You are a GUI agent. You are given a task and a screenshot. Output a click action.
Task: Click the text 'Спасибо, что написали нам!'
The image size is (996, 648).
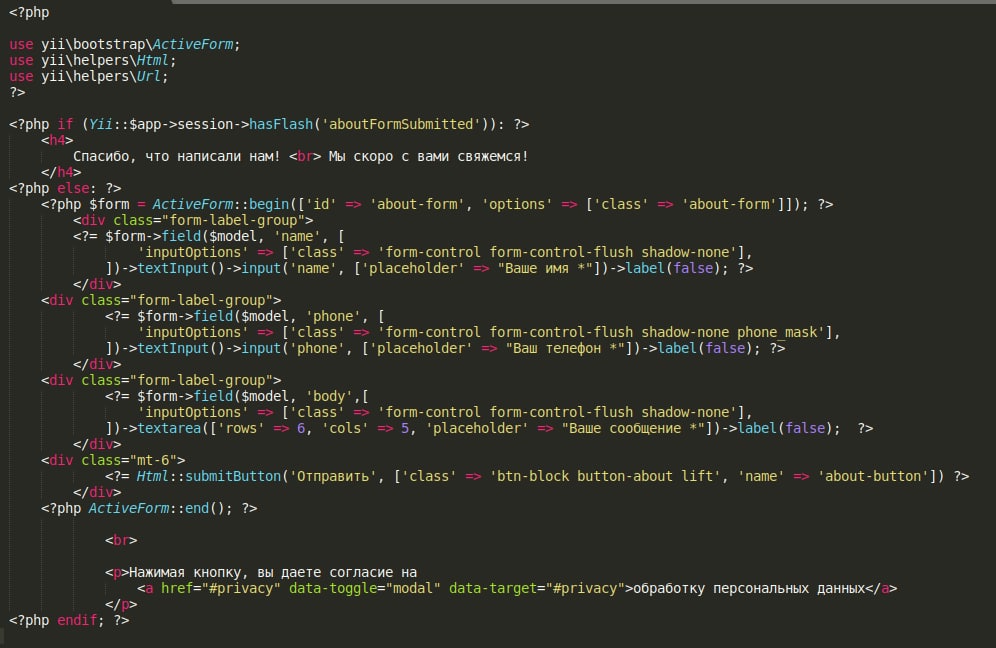[177, 156]
